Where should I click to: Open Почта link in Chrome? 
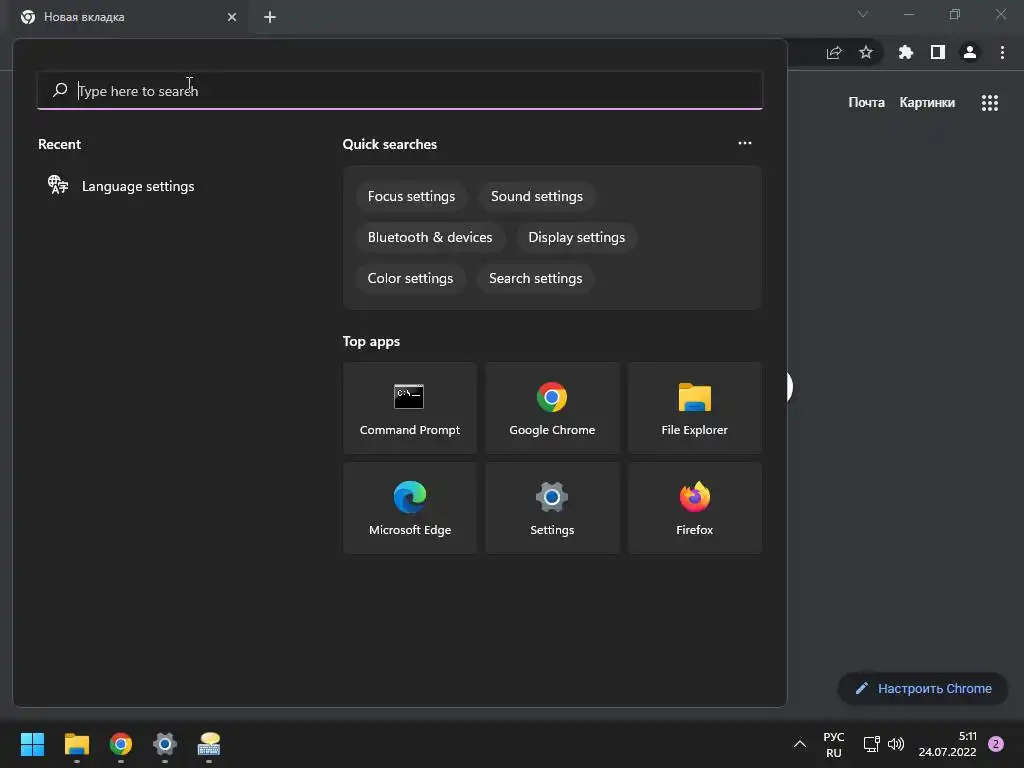[866, 103]
